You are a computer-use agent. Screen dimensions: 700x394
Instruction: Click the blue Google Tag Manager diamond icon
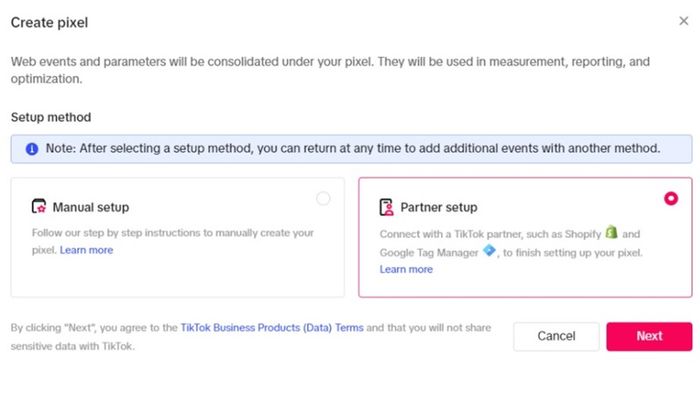coord(489,251)
